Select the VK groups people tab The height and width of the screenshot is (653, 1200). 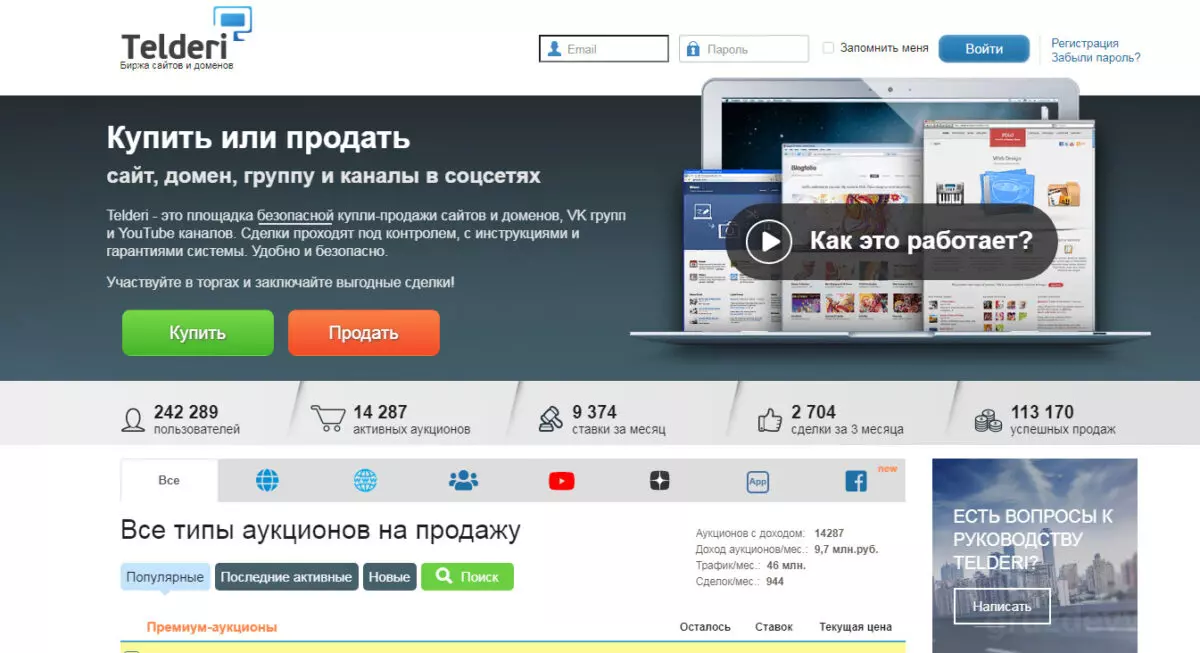click(x=463, y=481)
